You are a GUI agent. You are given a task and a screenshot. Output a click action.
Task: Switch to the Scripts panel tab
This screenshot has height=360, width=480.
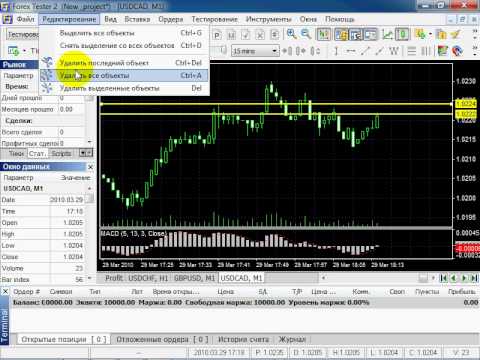pyautogui.click(x=61, y=153)
